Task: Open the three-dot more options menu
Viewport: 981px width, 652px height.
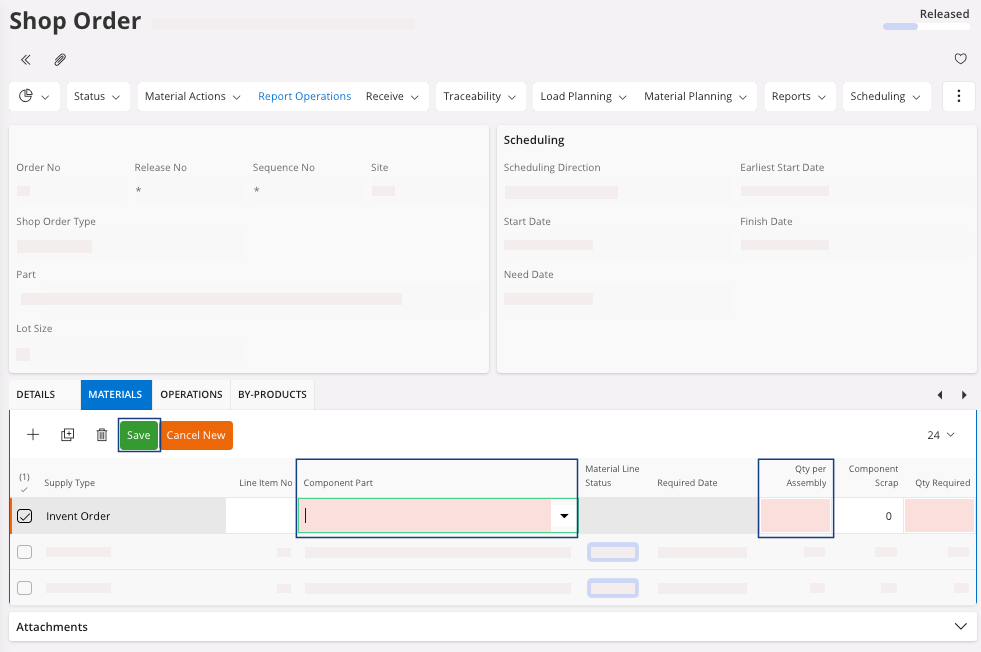Action: [x=958, y=97]
